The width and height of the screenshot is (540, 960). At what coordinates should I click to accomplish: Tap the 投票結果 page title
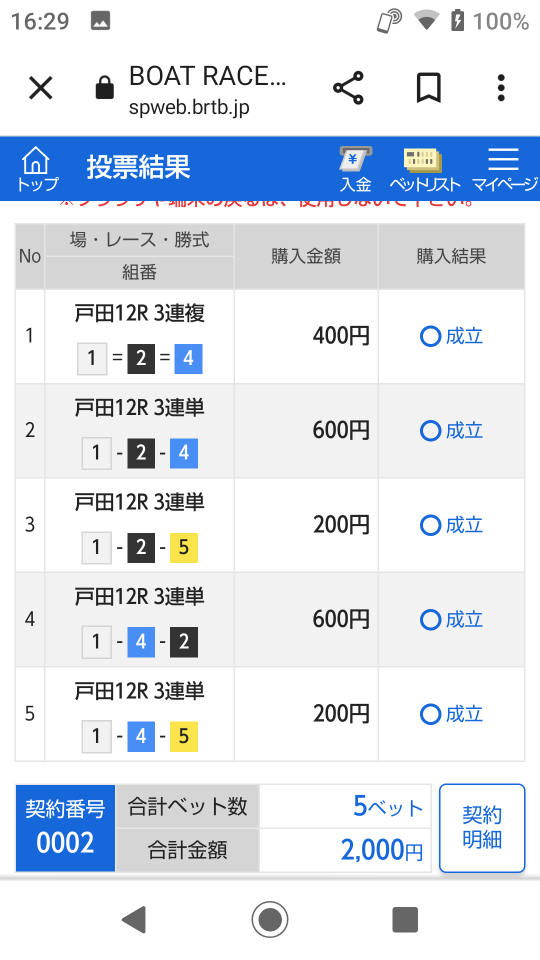click(138, 167)
